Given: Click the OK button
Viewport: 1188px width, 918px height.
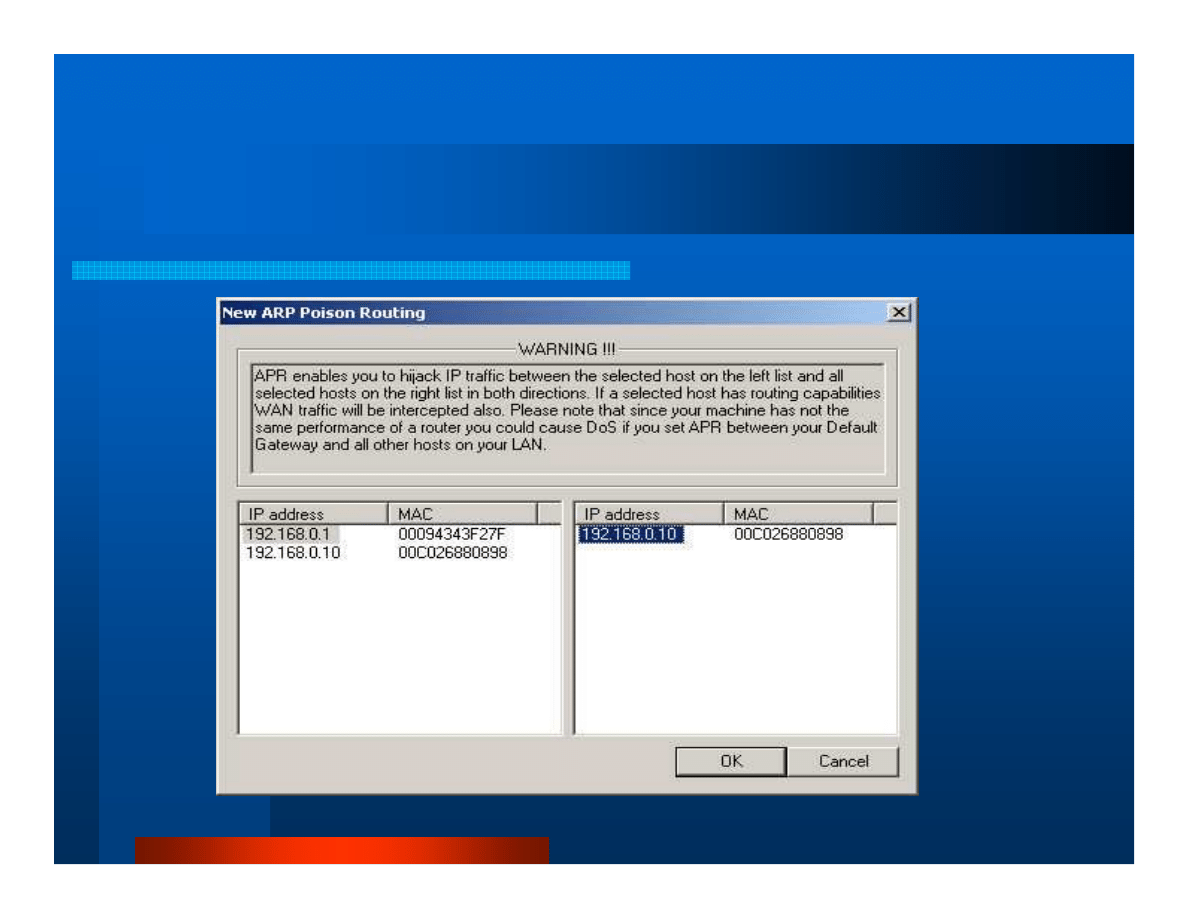Looking at the screenshot, I should 730,761.
